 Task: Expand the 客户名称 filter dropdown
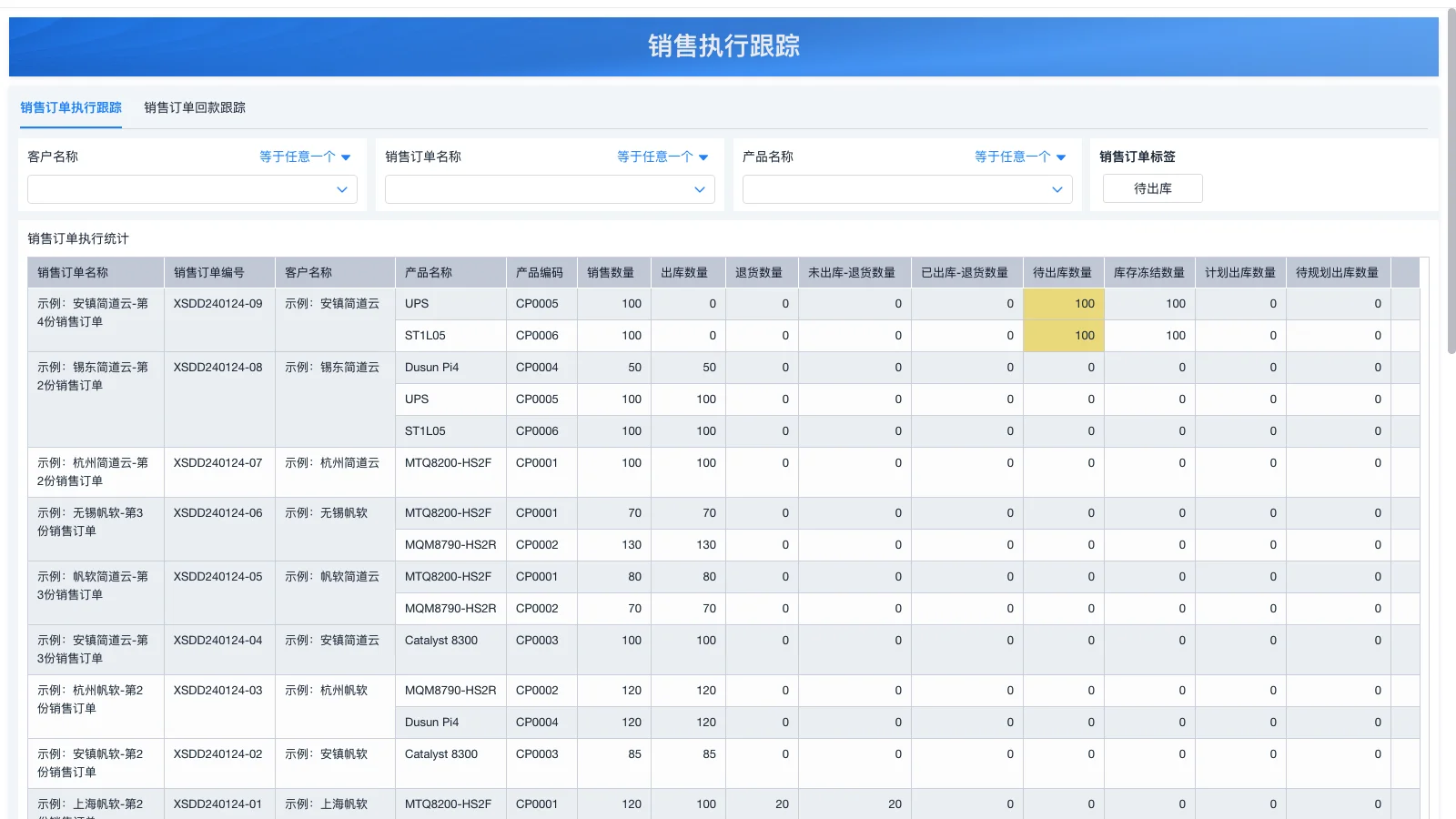[x=191, y=189]
